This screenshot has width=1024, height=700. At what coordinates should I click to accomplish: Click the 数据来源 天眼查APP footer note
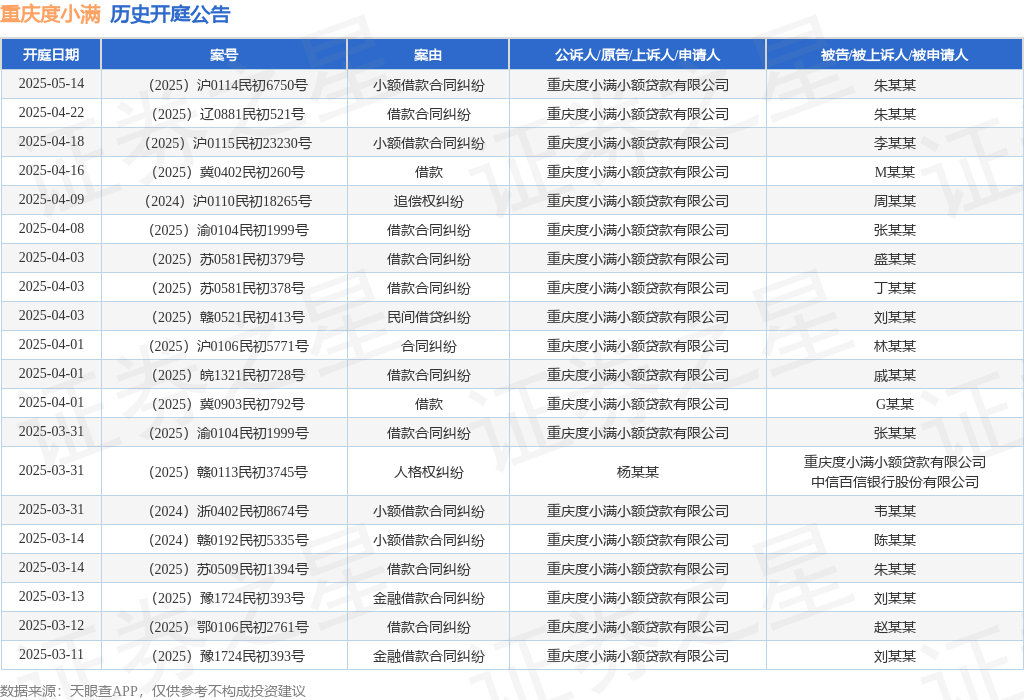click(153, 691)
